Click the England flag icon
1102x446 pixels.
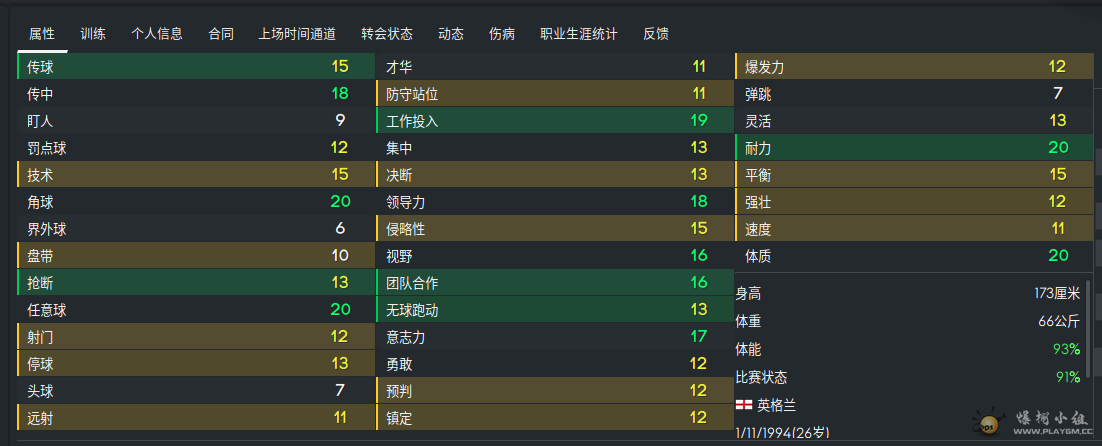tap(743, 405)
